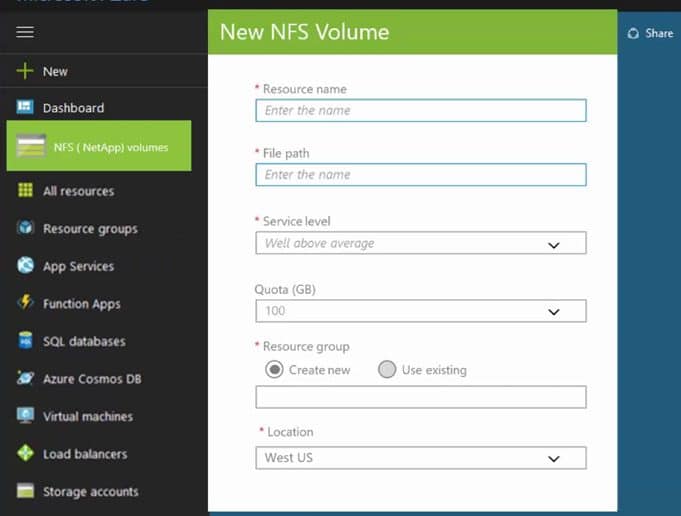Click the NFS (NetApp) volumes icon

[x=30, y=146]
